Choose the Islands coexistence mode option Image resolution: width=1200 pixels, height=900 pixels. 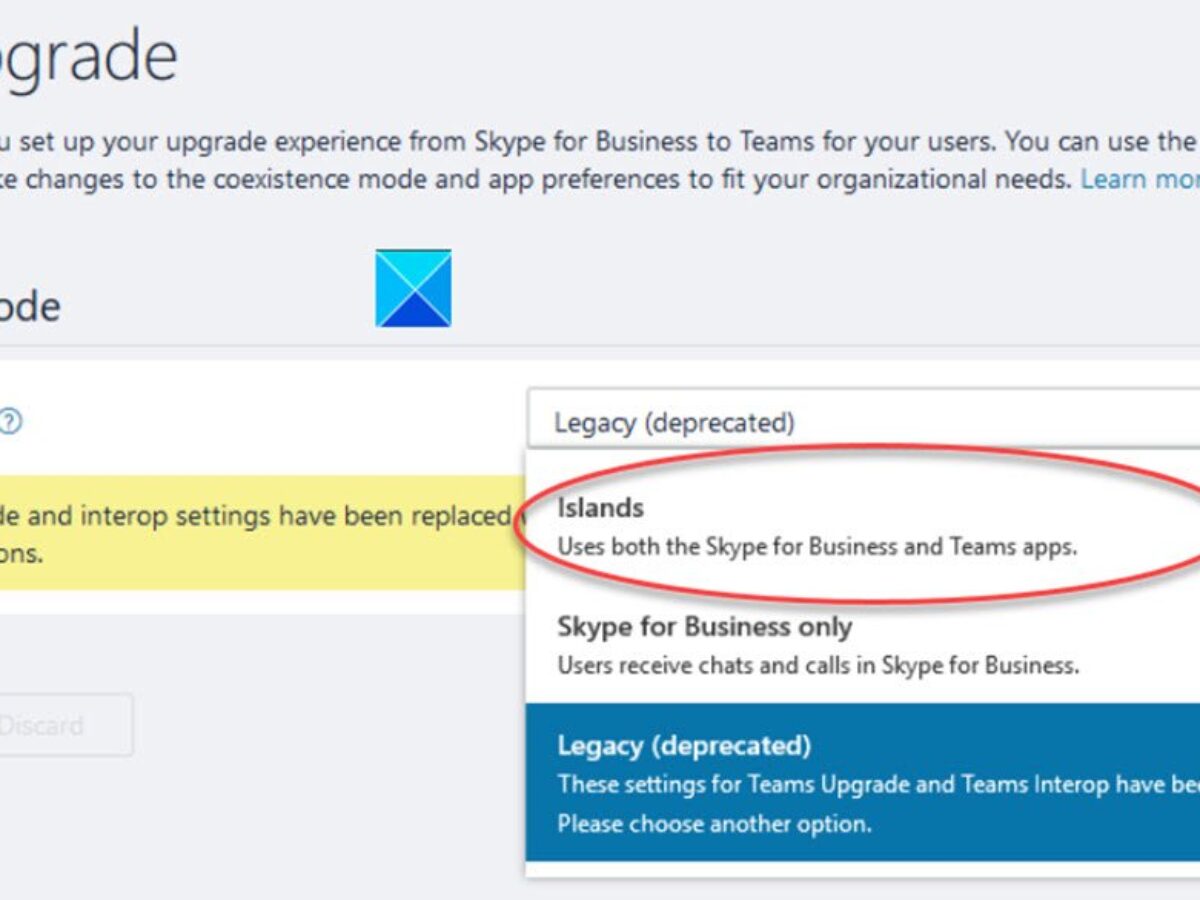601,508
